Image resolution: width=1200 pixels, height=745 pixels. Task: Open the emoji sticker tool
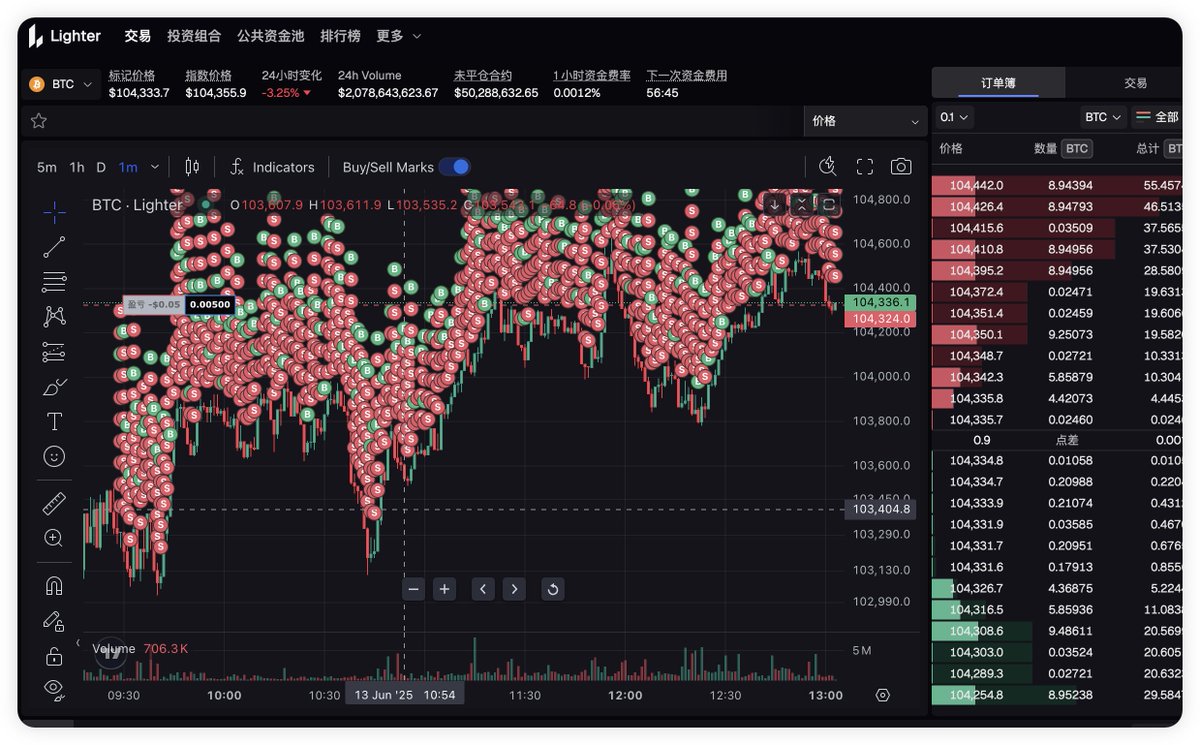[54, 456]
